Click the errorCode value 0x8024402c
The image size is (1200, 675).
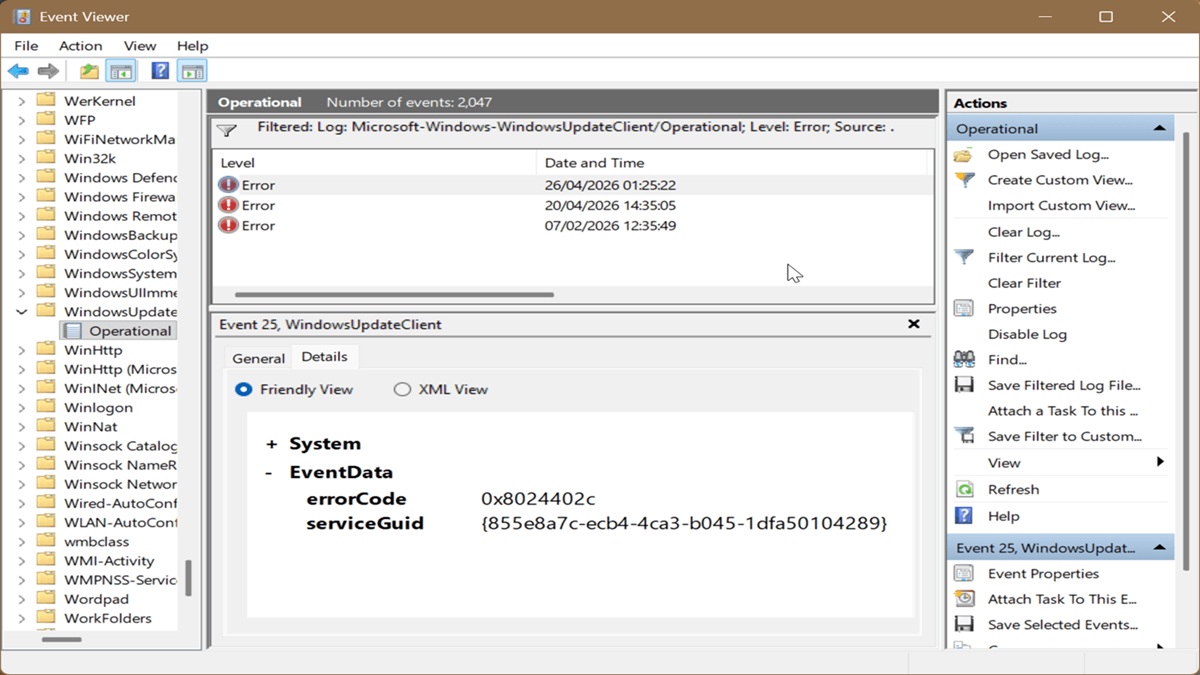coord(538,499)
